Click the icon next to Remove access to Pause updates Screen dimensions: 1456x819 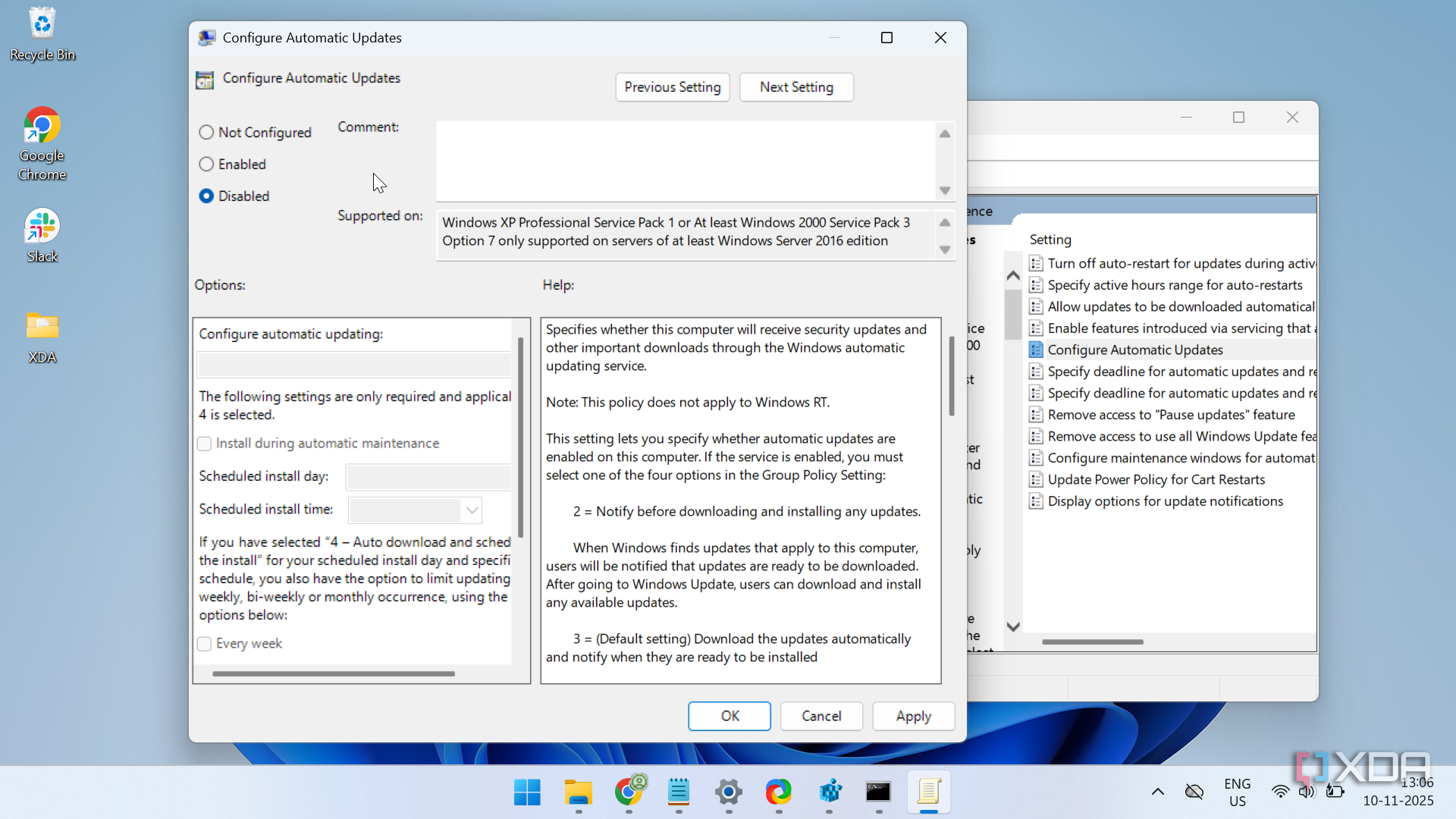point(1036,415)
